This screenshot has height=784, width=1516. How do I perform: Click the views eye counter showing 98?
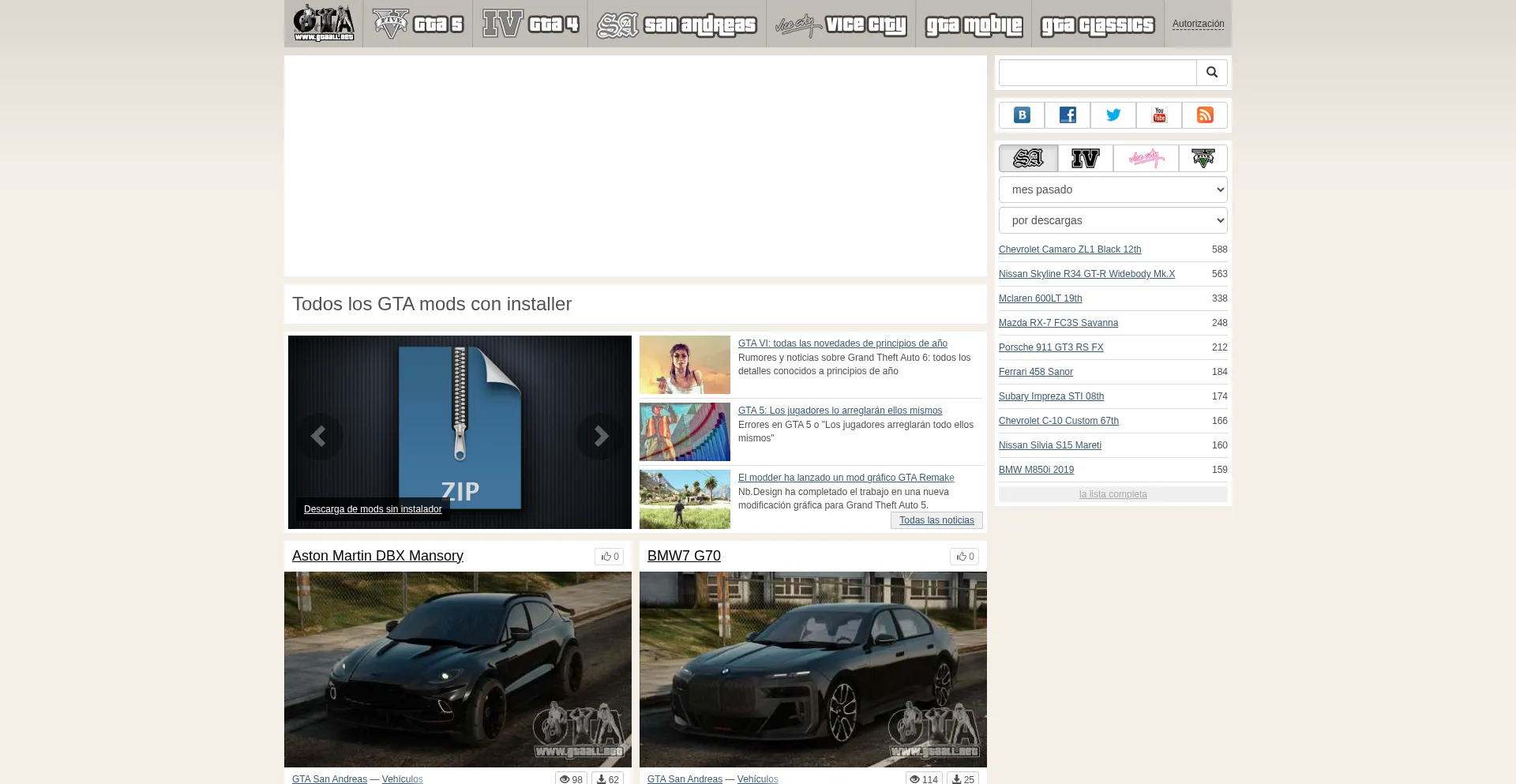[571, 778]
